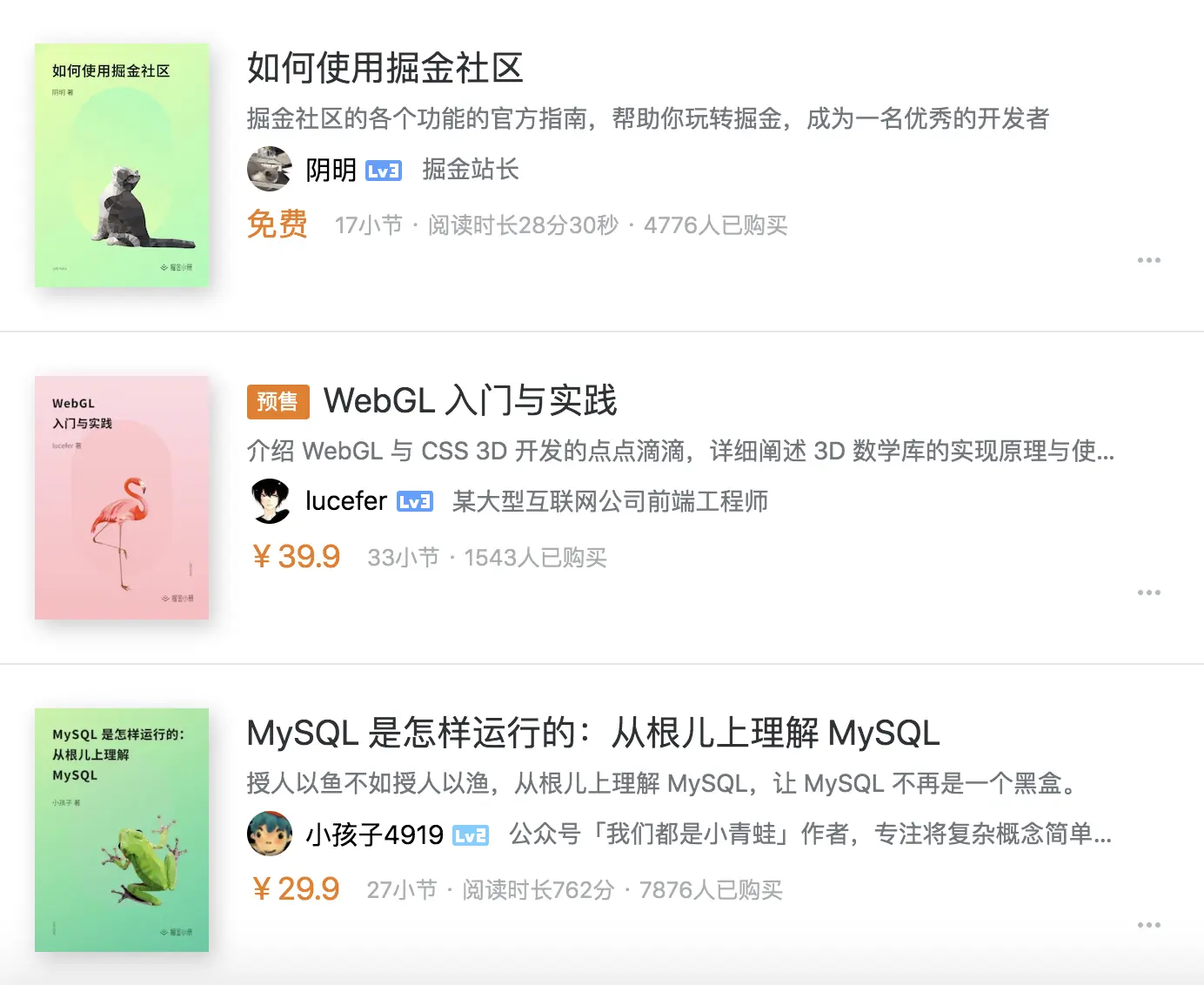Click the Lv3 badge beside 阴明
The image size is (1204, 985).
[384, 171]
